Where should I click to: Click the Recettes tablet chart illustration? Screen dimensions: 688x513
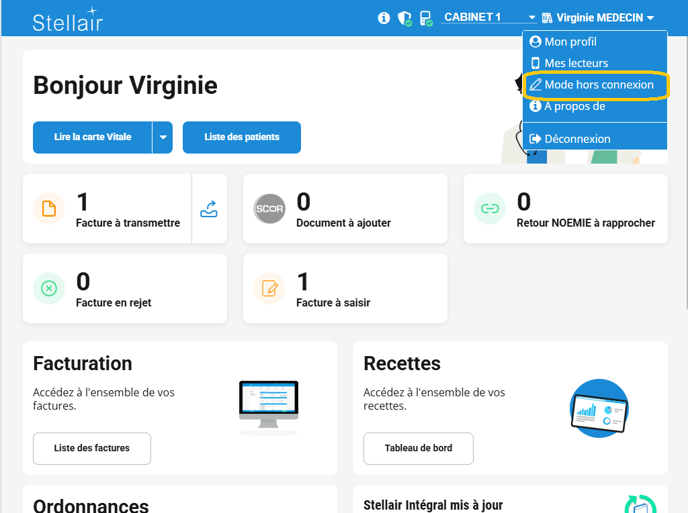(599, 408)
